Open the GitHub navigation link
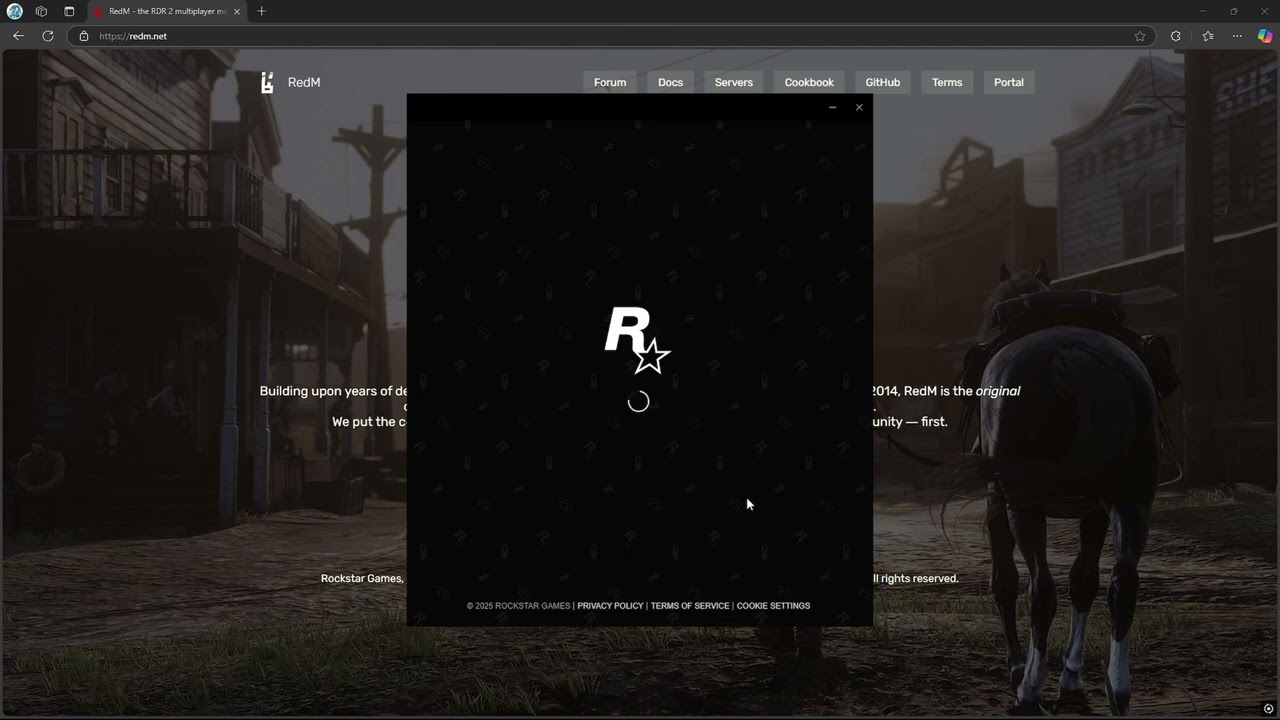The height and width of the screenshot is (720, 1280). [883, 82]
